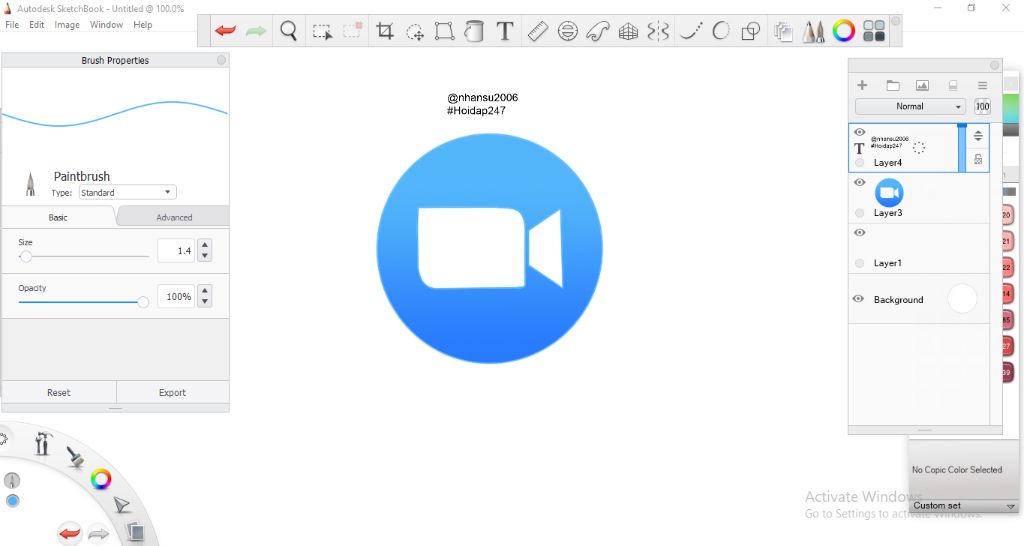Select the Distort transform tool

pos(444,31)
